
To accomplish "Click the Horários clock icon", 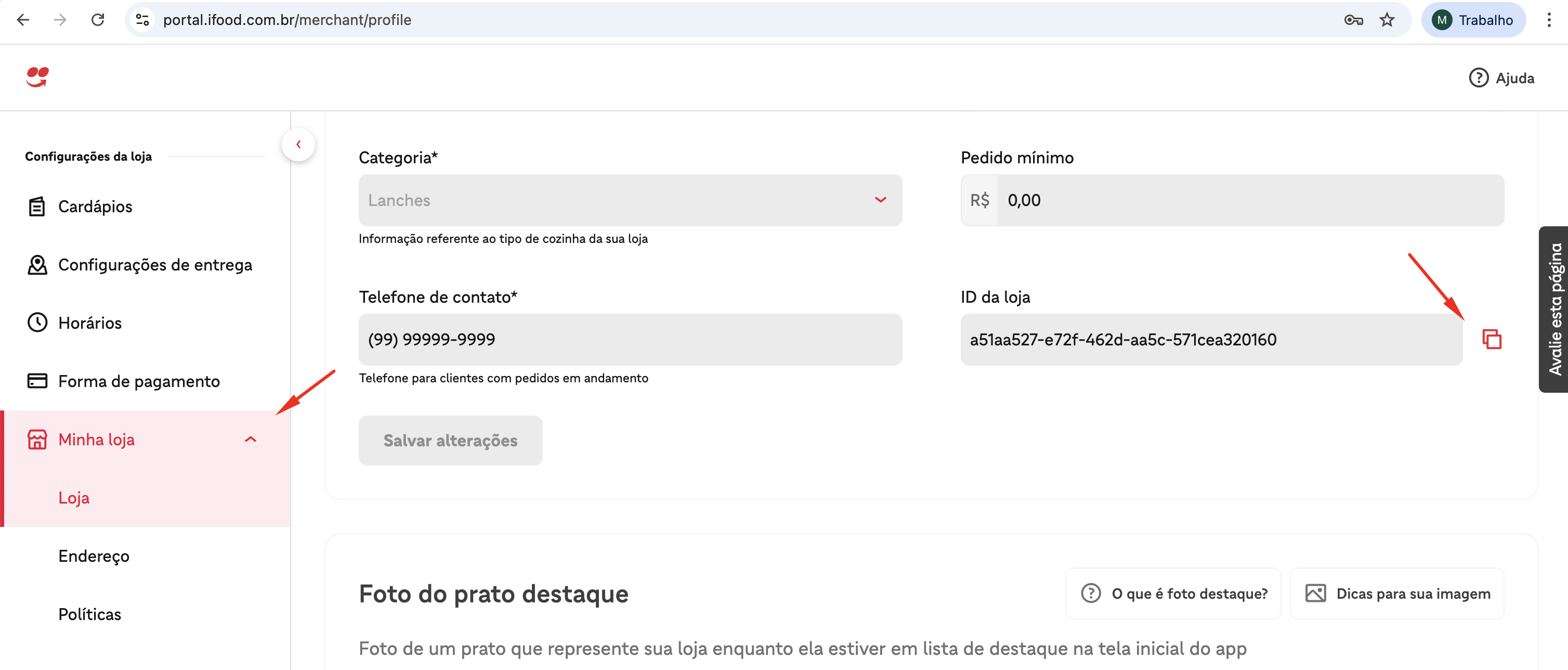I will [37, 323].
